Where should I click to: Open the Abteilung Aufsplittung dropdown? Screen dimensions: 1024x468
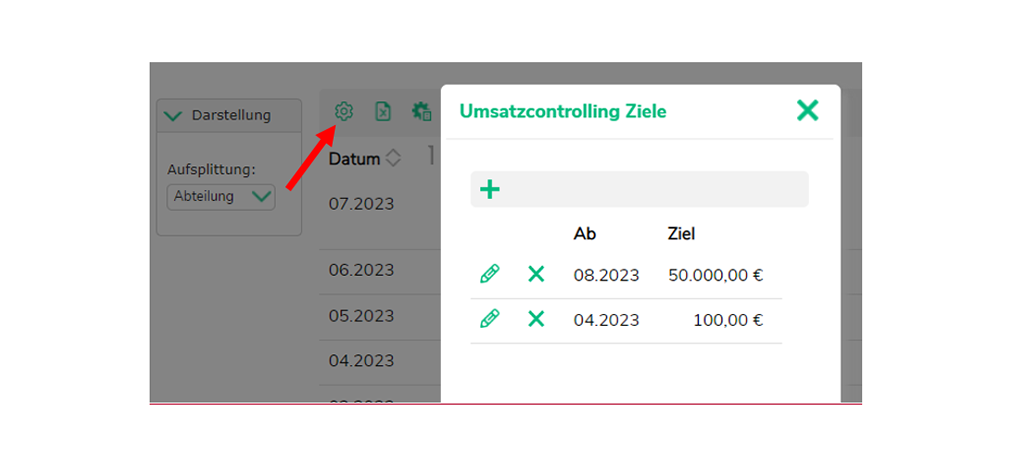(x=221, y=196)
